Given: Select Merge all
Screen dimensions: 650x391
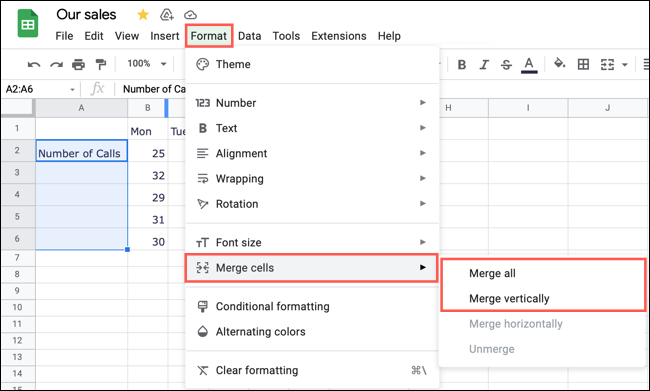Looking at the screenshot, I should tap(543, 274).
